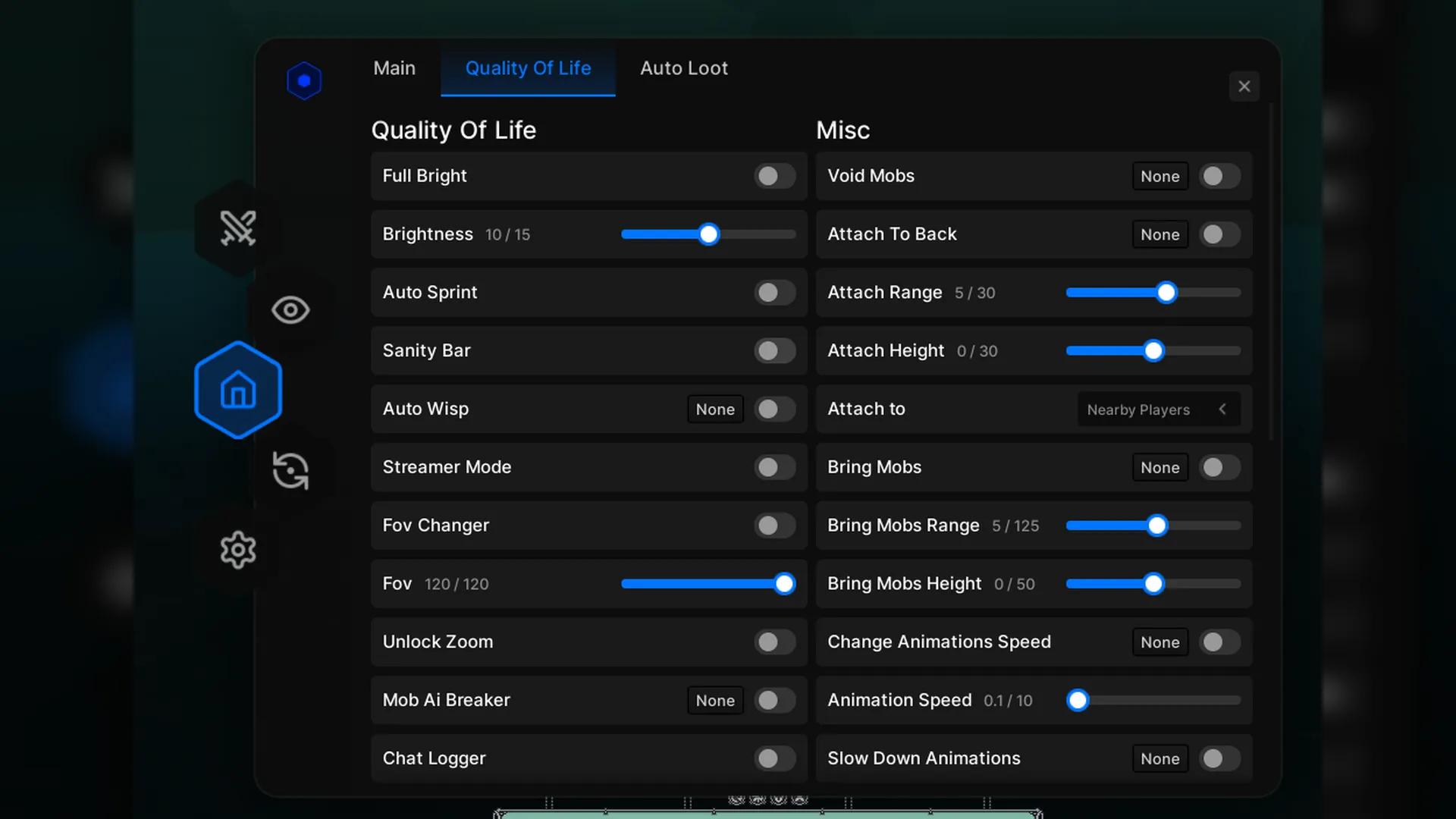Click the Brightness slider handle
This screenshot has height=819, width=1456.
pyautogui.click(x=708, y=234)
